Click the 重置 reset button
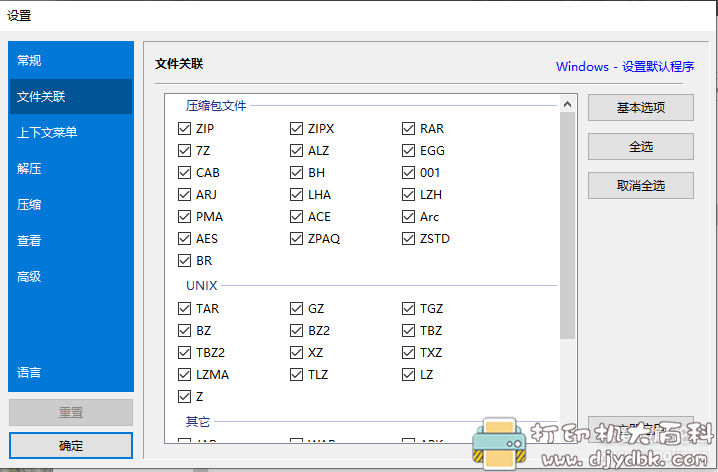This screenshot has height=472, width=718. (x=71, y=412)
